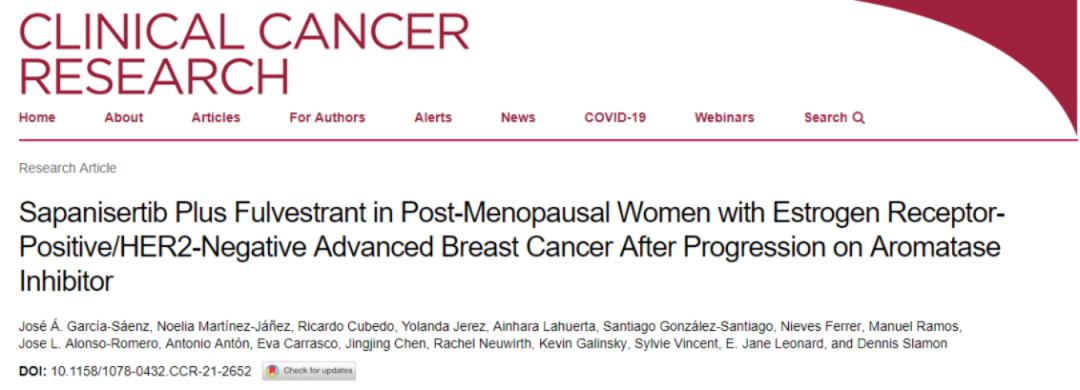Image resolution: width=1080 pixels, height=390 pixels.
Task: Click the Check for updates bookmark icon
Action: (273, 371)
